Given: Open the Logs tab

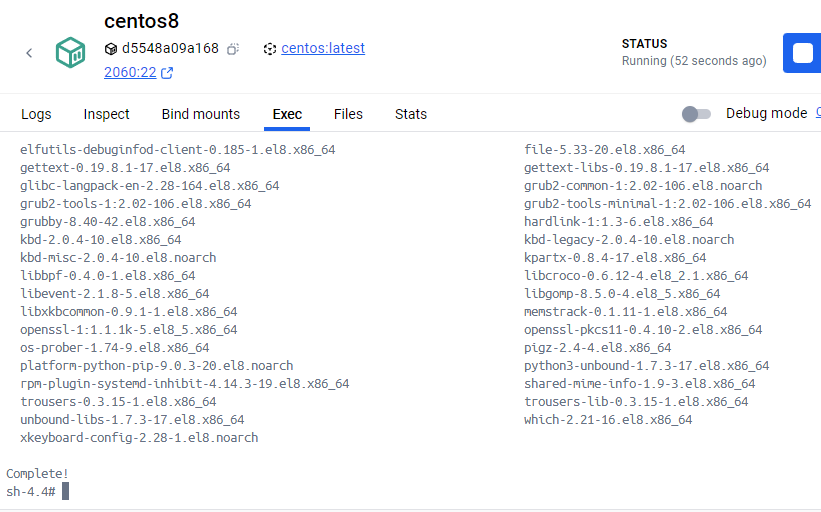Looking at the screenshot, I should click(36, 114).
